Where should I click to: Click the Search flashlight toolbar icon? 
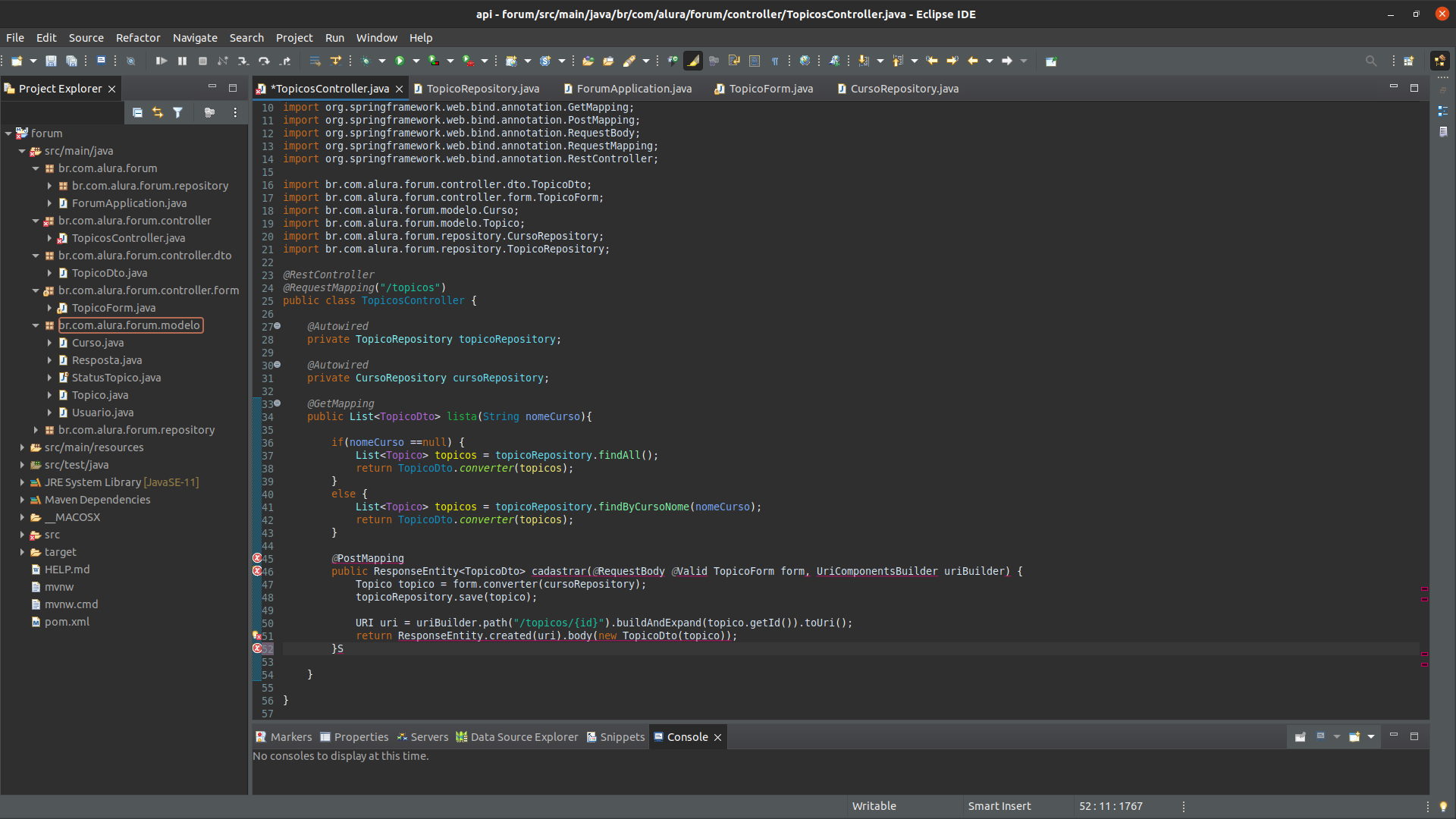coord(629,61)
